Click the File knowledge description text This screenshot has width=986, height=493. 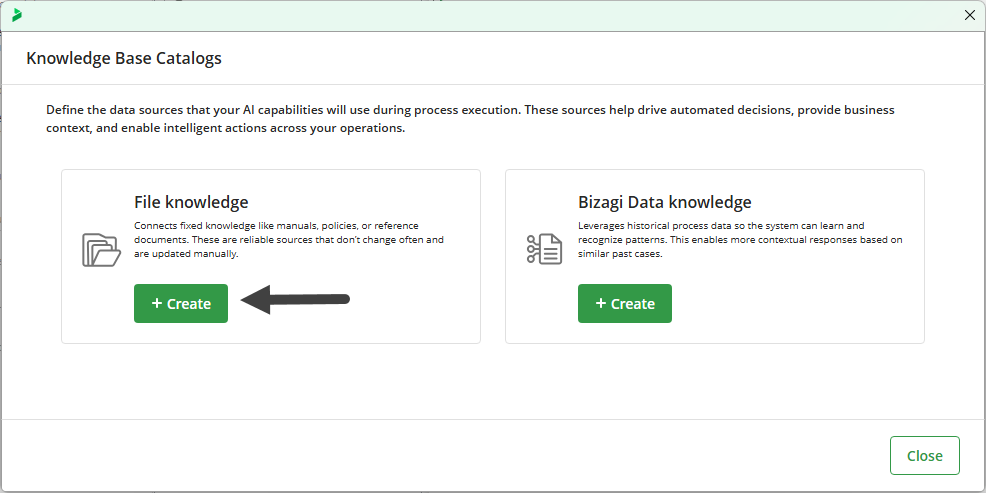[289, 240]
